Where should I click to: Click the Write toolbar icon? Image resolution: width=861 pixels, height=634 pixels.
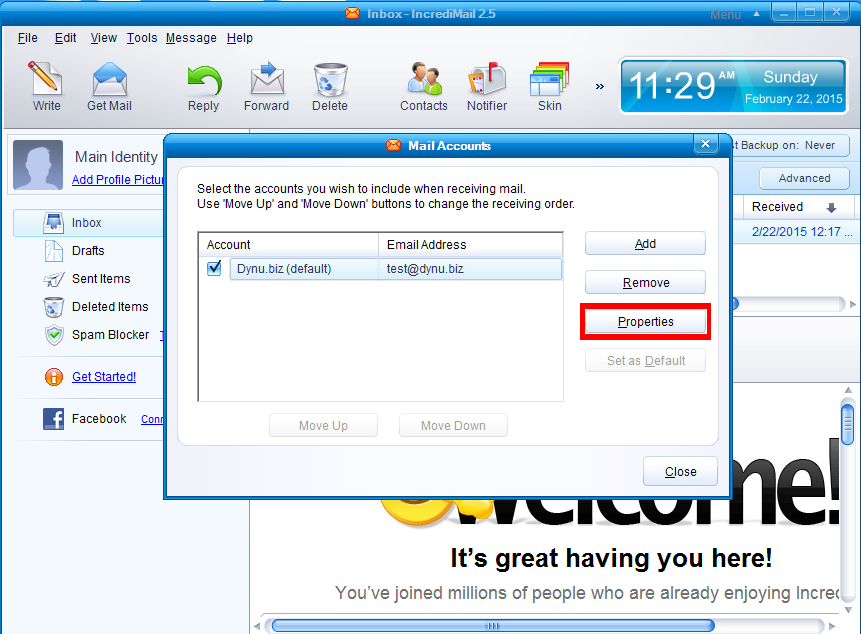(46, 86)
